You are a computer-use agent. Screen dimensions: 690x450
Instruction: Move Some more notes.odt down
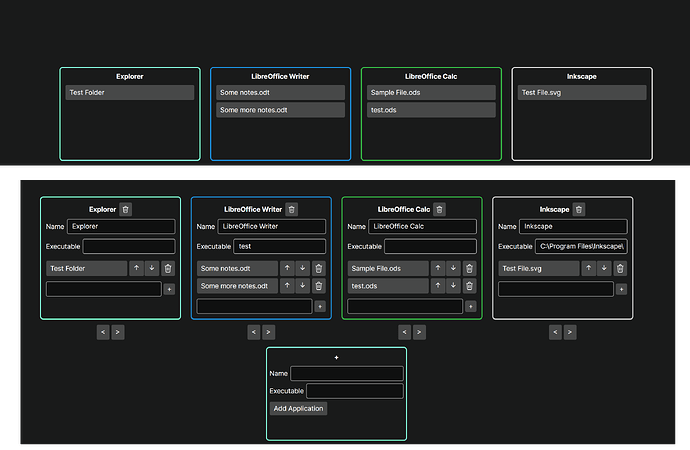303,285
